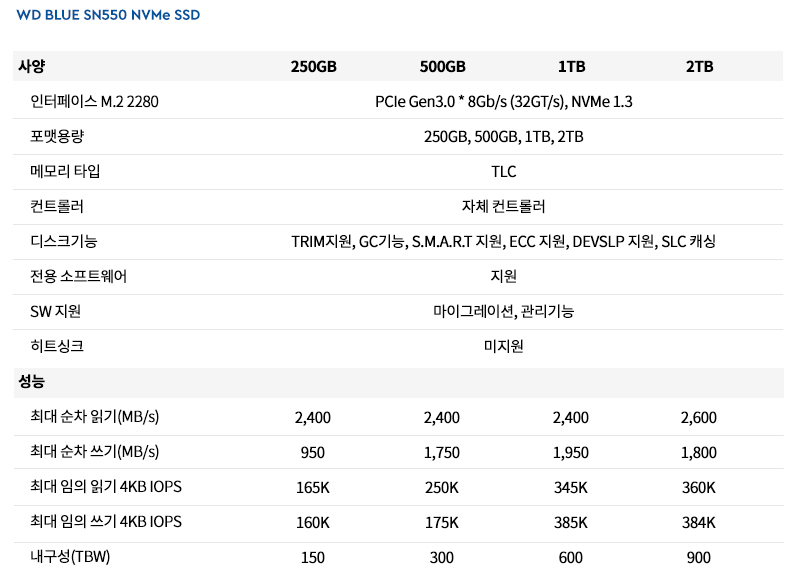Screen dimensions: 799x576
Task: Select the 2TB column header
Action: tap(699, 67)
